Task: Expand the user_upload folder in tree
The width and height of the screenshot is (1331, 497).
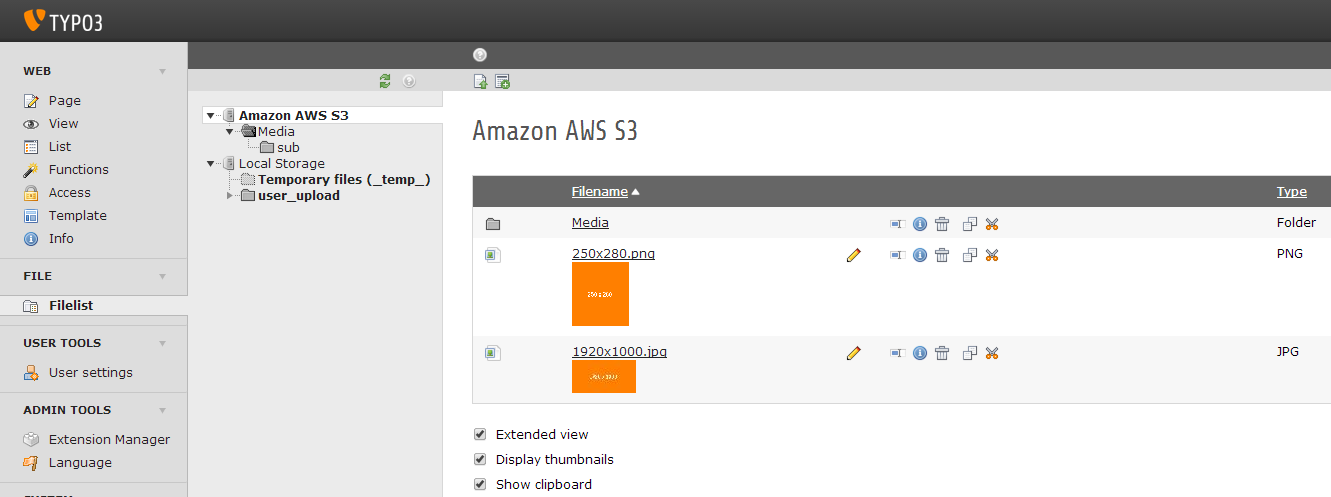Action: tap(229, 196)
